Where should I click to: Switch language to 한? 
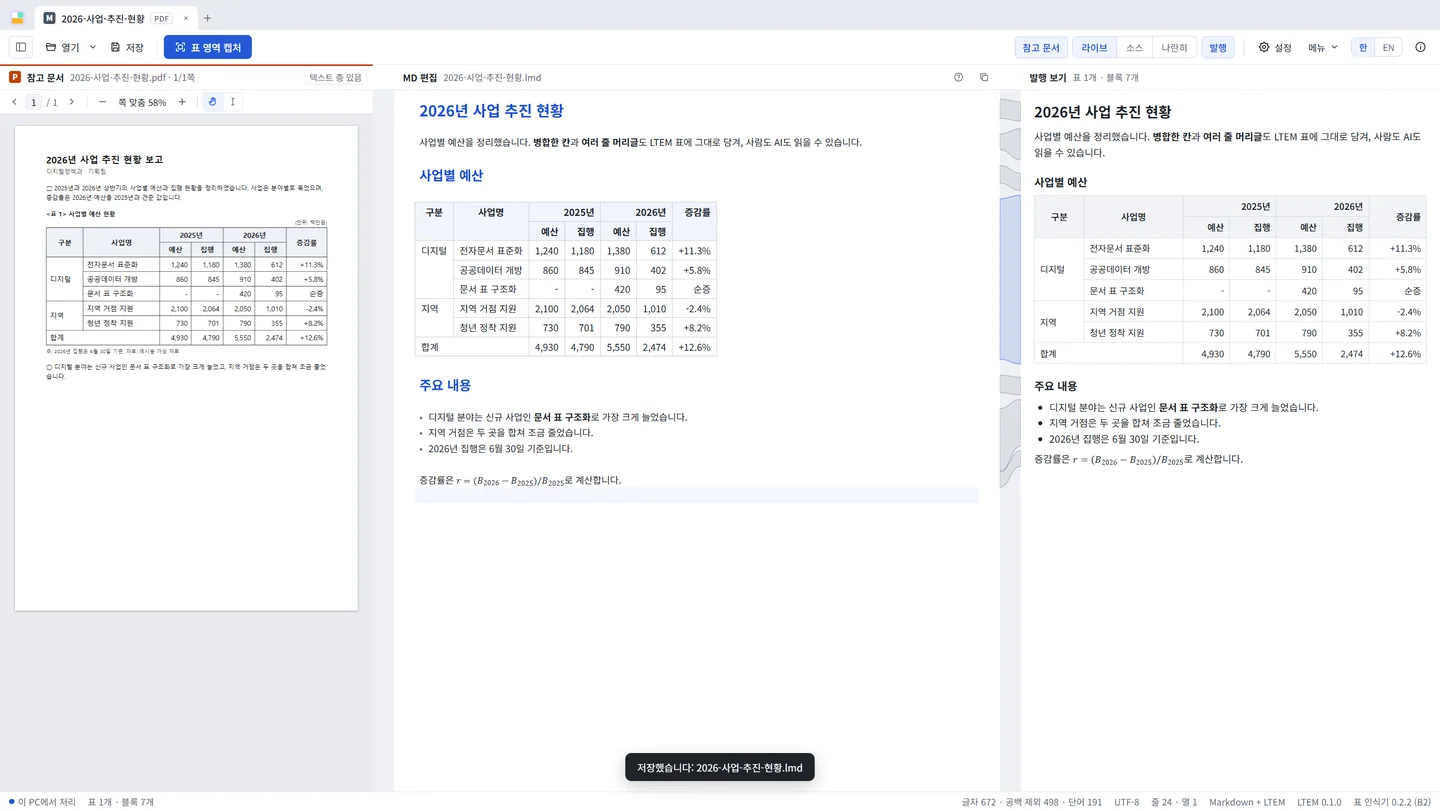1362,47
